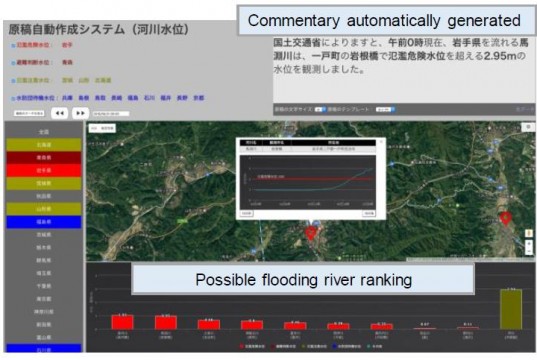The width and height of the screenshot is (537, 360).
Task: Click the 兵庫 link in the blue row
Action: [67, 98]
